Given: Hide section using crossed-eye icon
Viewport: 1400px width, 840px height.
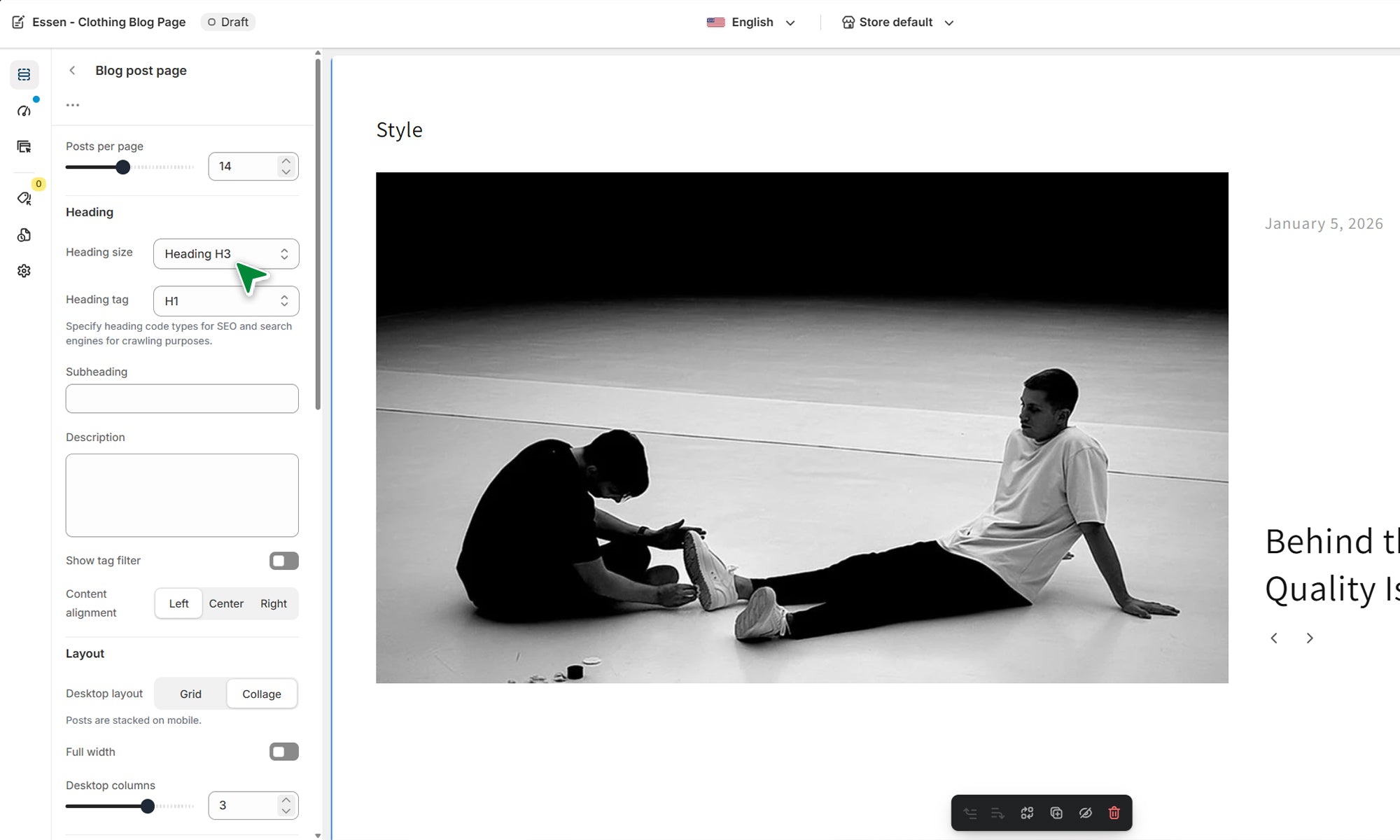Looking at the screenshot, I should point(1085,813).
